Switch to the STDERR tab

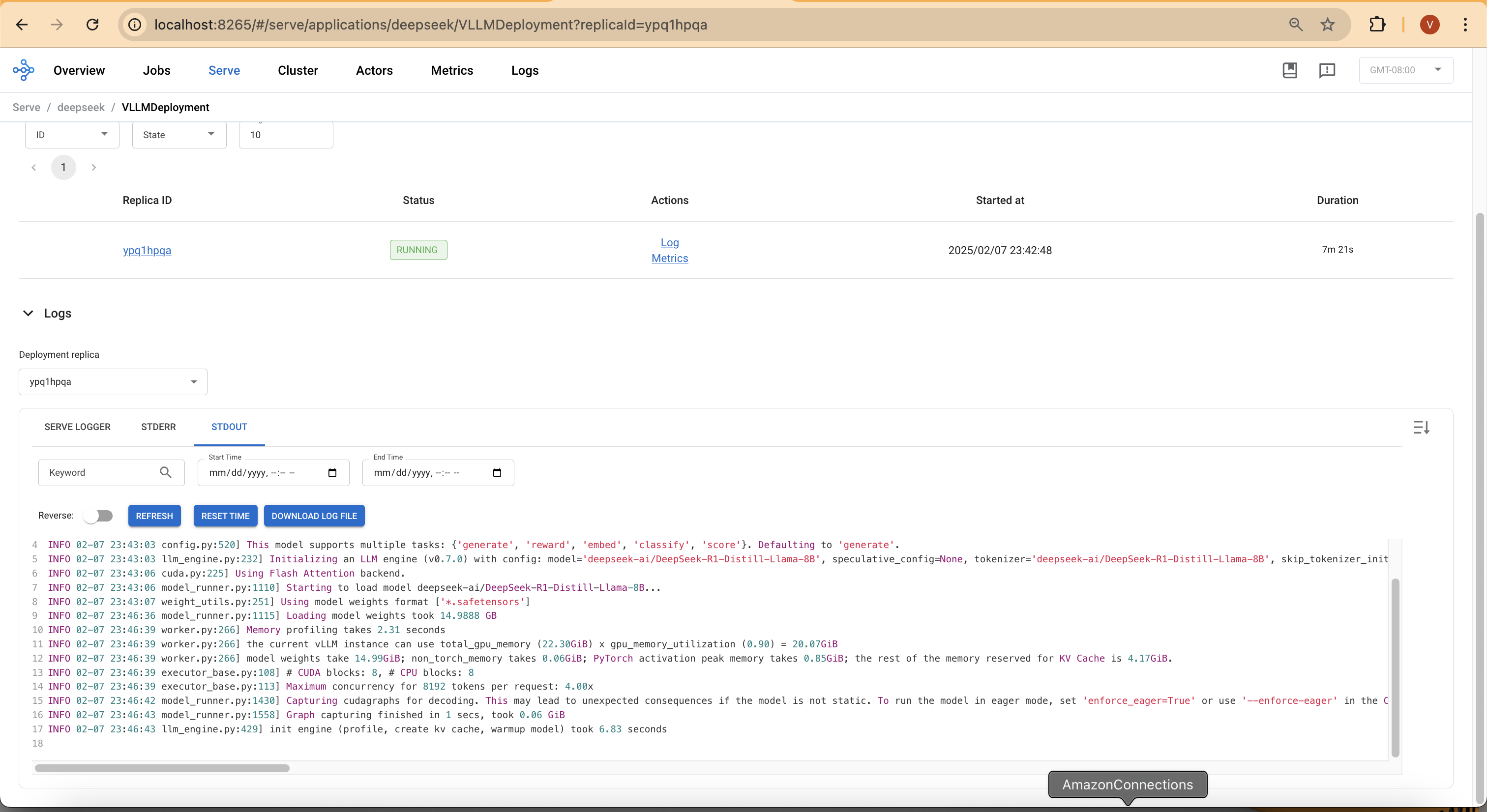coord(158,427)
